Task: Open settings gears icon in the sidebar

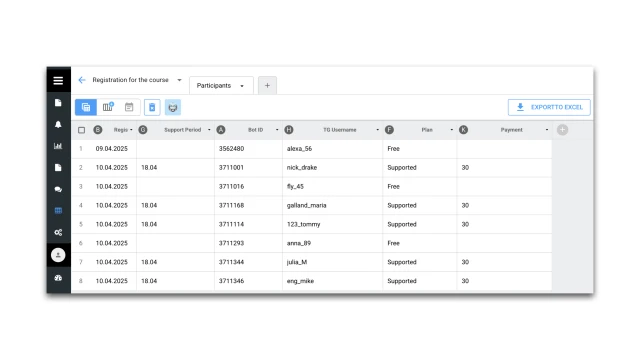Action: pyautogui.click(x=58, y=232)
